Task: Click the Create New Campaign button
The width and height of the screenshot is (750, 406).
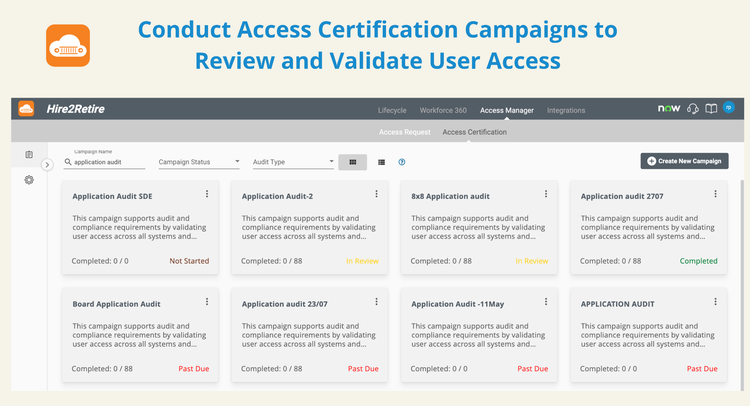Action: [684, 161]
